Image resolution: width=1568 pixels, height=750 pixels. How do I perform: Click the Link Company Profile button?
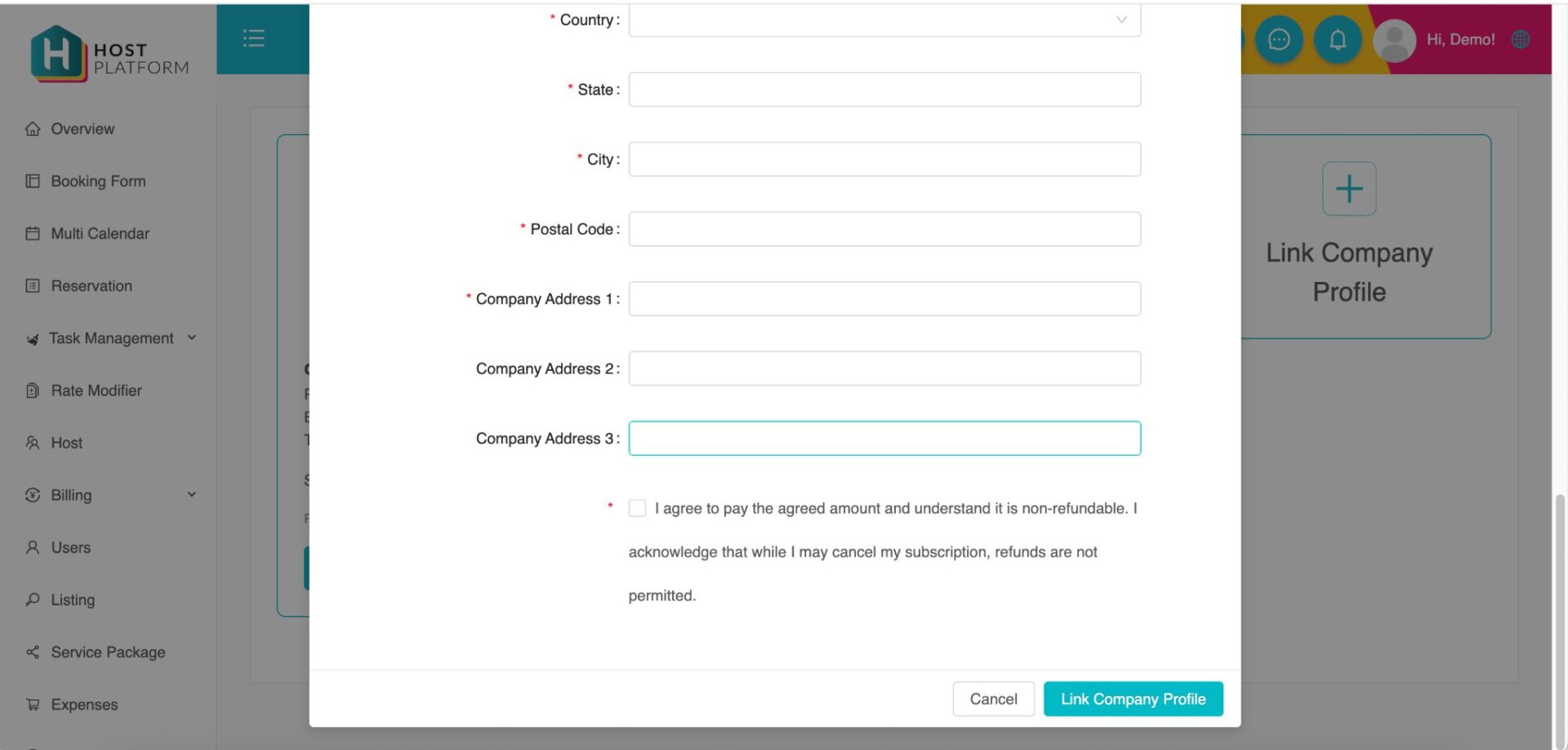pyautogui.click(x=1133, y=699)
